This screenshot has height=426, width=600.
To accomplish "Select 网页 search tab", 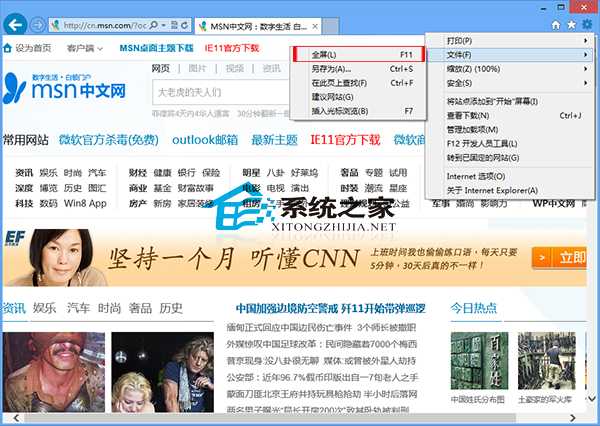I will click(x=161, y=69).
